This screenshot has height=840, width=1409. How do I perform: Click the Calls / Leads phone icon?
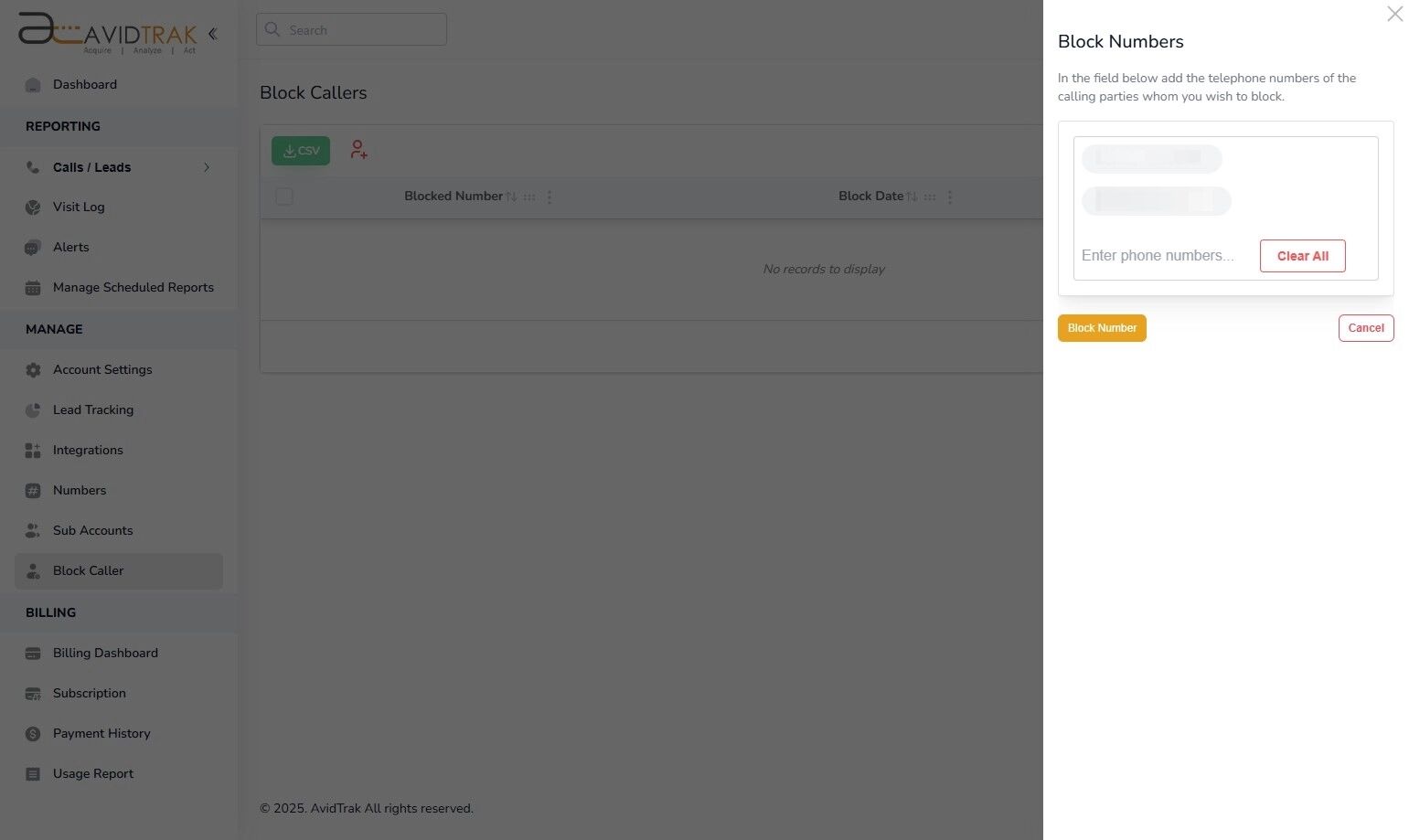[33, 167]
